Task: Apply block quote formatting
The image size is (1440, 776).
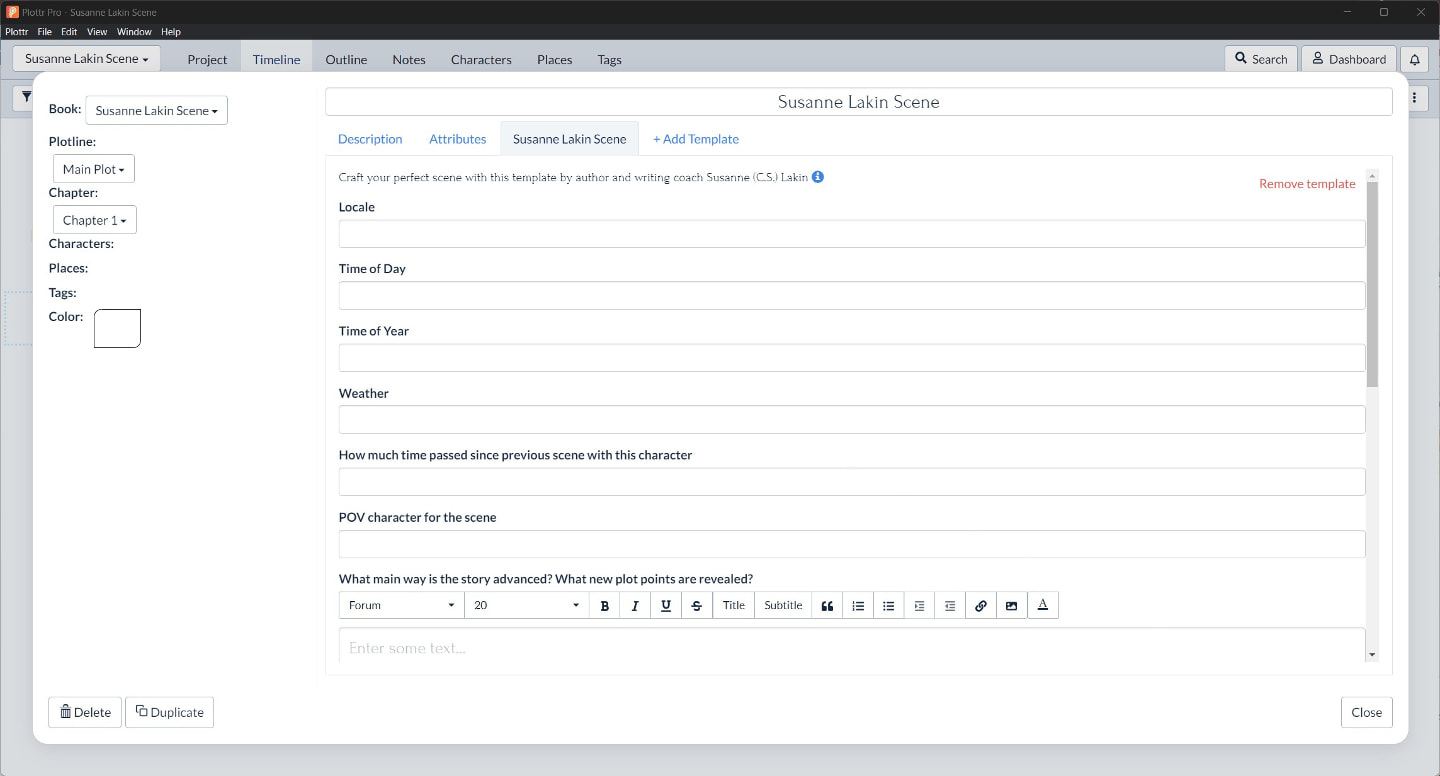Action: [827, 605]
